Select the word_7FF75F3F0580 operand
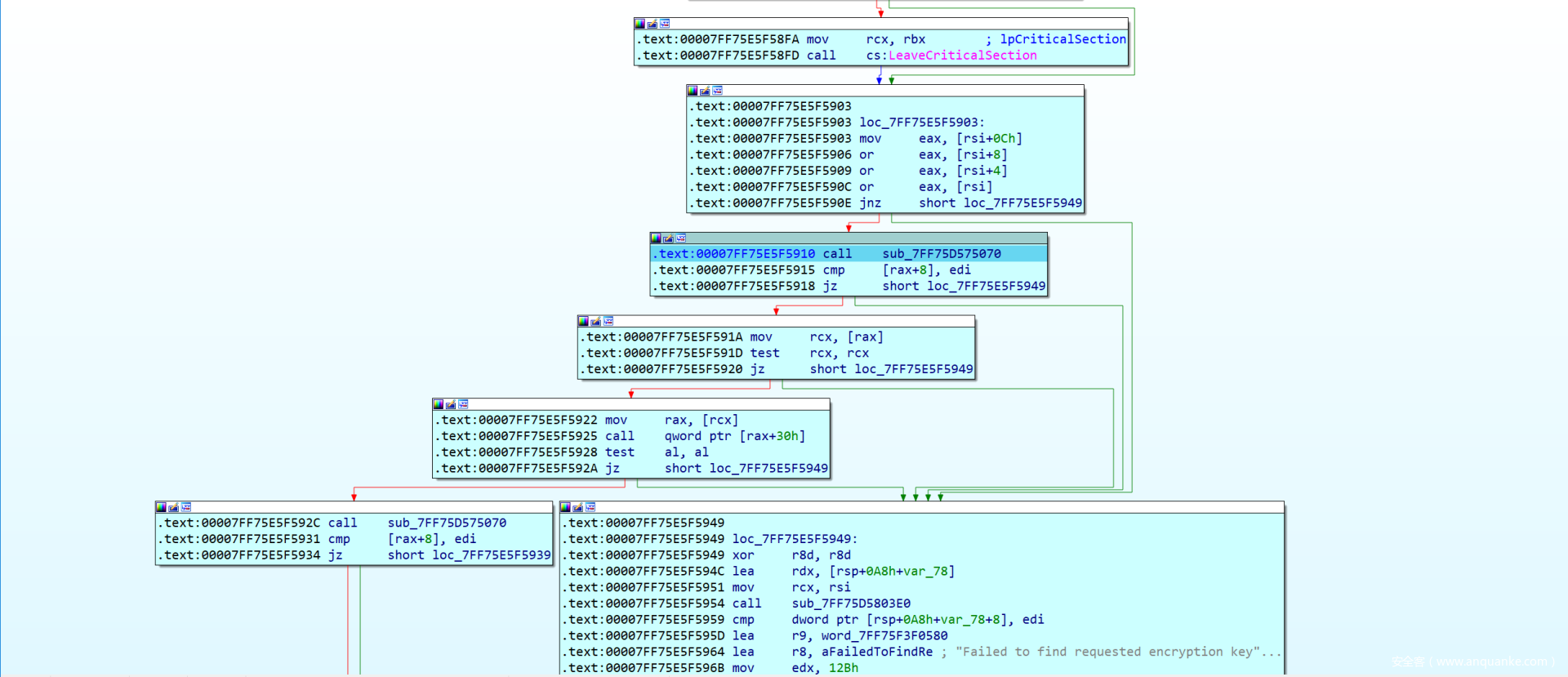 pos(884,635)
